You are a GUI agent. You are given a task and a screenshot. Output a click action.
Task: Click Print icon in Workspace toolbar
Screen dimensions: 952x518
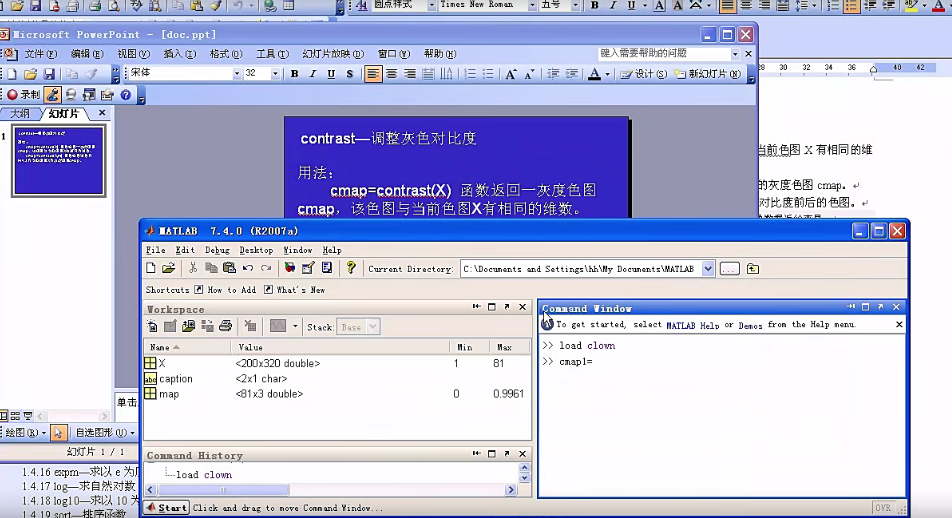click(225, 327)
